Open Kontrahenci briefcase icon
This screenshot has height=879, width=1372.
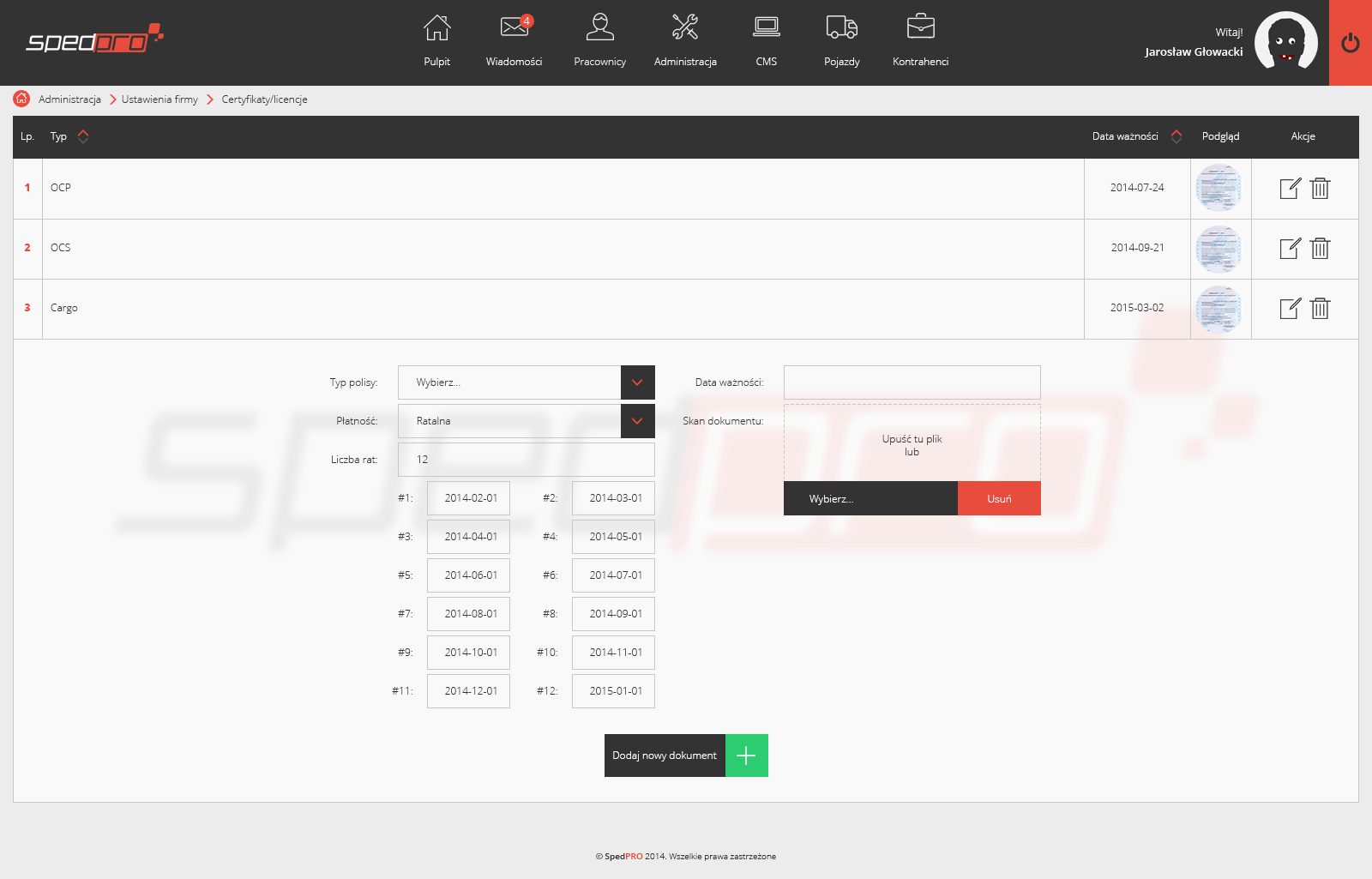[920, 28]
